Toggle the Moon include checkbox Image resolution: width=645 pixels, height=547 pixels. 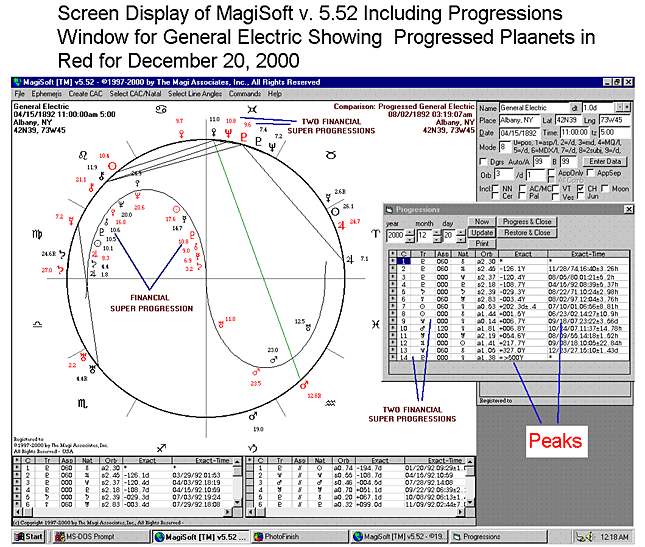[x=607, y=187]
